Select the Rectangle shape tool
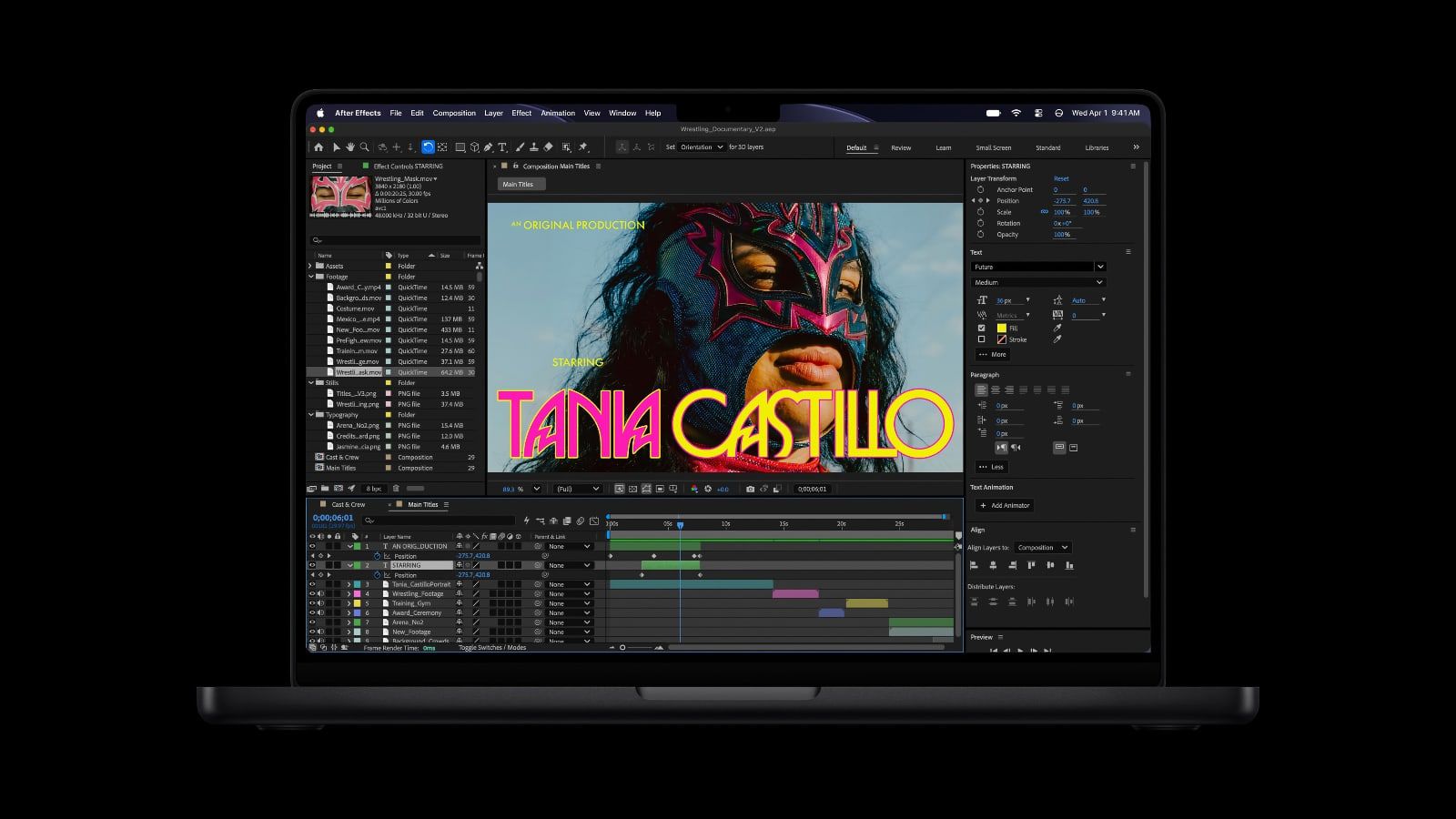 click(x=460, y=147)
